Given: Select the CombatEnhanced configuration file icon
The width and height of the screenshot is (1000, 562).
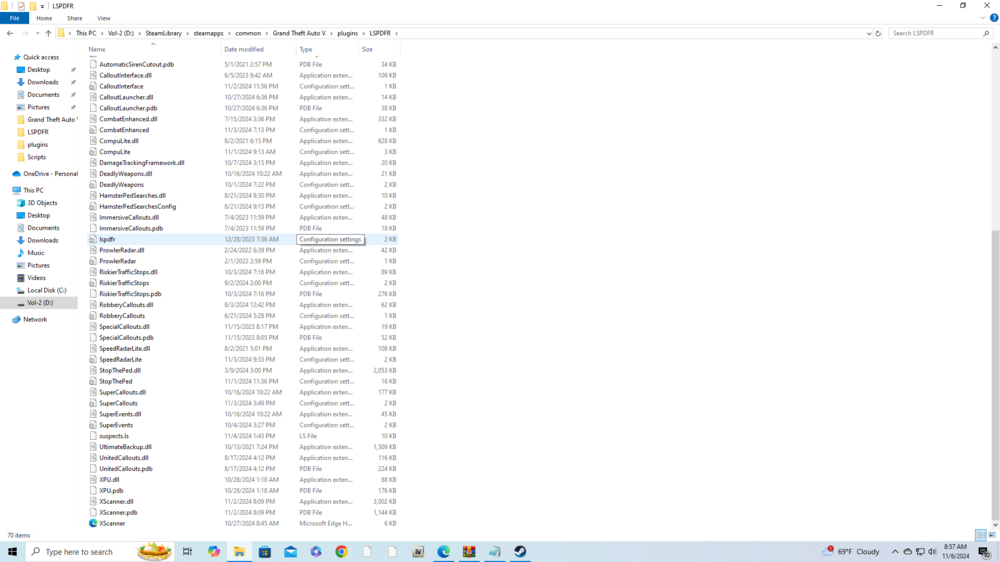Looking at the screenshot, I should click(x=93, y=130).
